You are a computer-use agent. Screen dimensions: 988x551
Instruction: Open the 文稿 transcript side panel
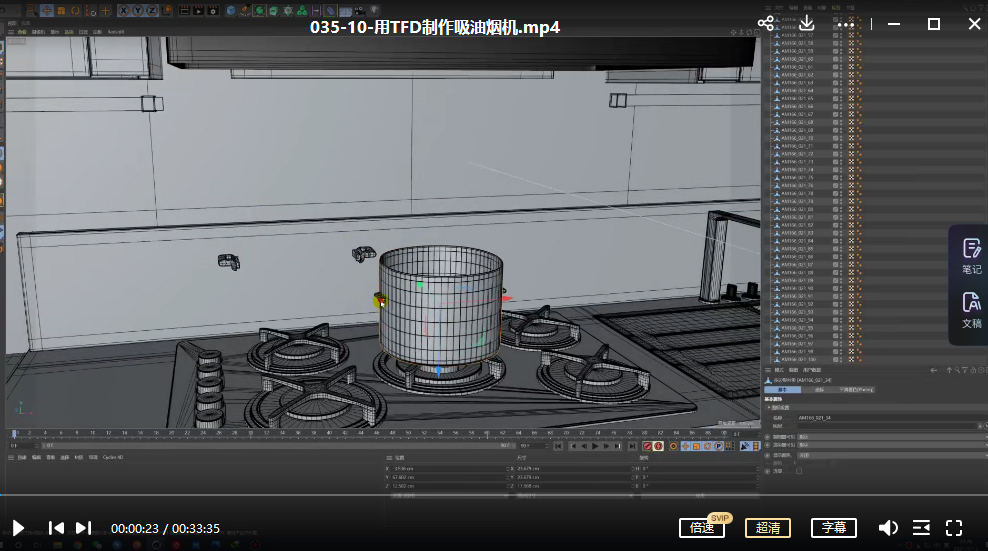tap(971, 311)
